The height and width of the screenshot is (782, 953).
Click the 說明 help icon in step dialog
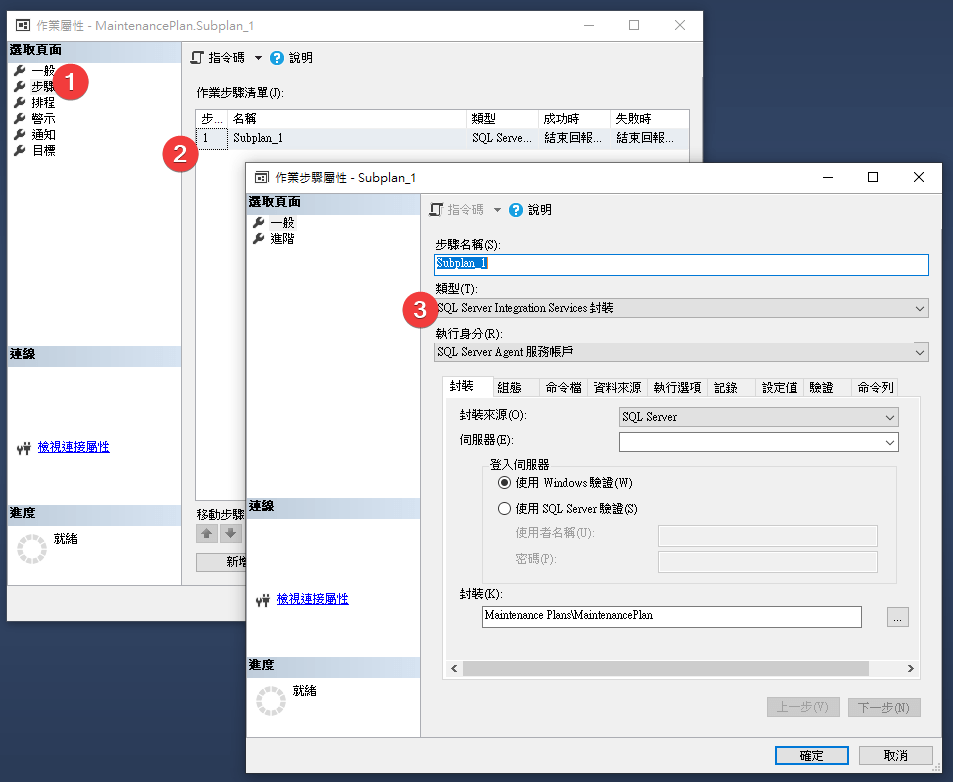(x=516, y=210)
